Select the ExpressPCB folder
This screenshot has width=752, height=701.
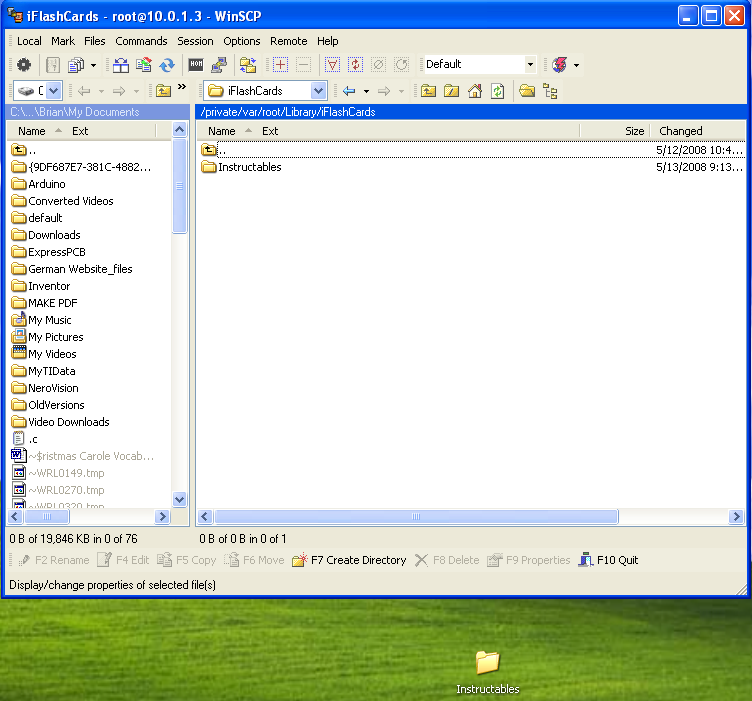tap(48, 252)
